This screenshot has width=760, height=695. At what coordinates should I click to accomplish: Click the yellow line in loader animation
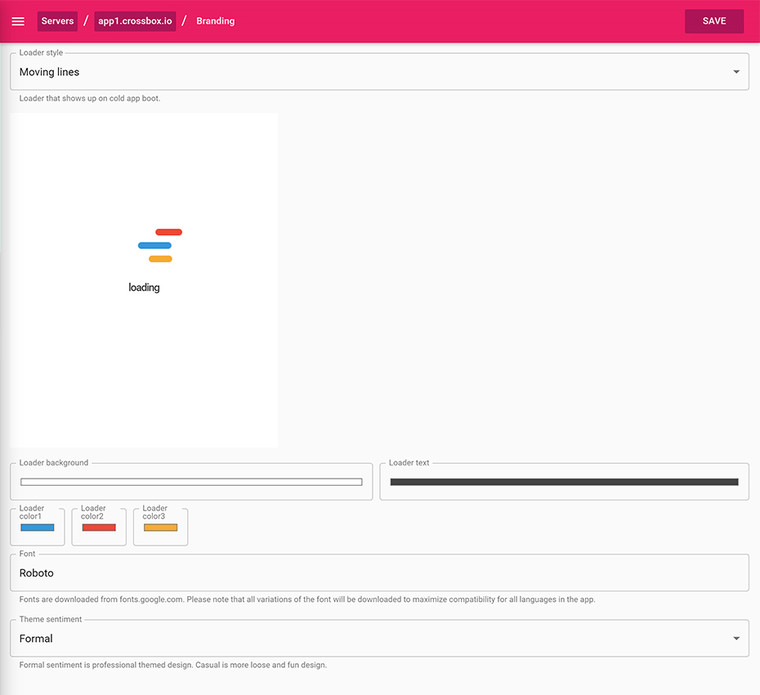tap(160, 259)
